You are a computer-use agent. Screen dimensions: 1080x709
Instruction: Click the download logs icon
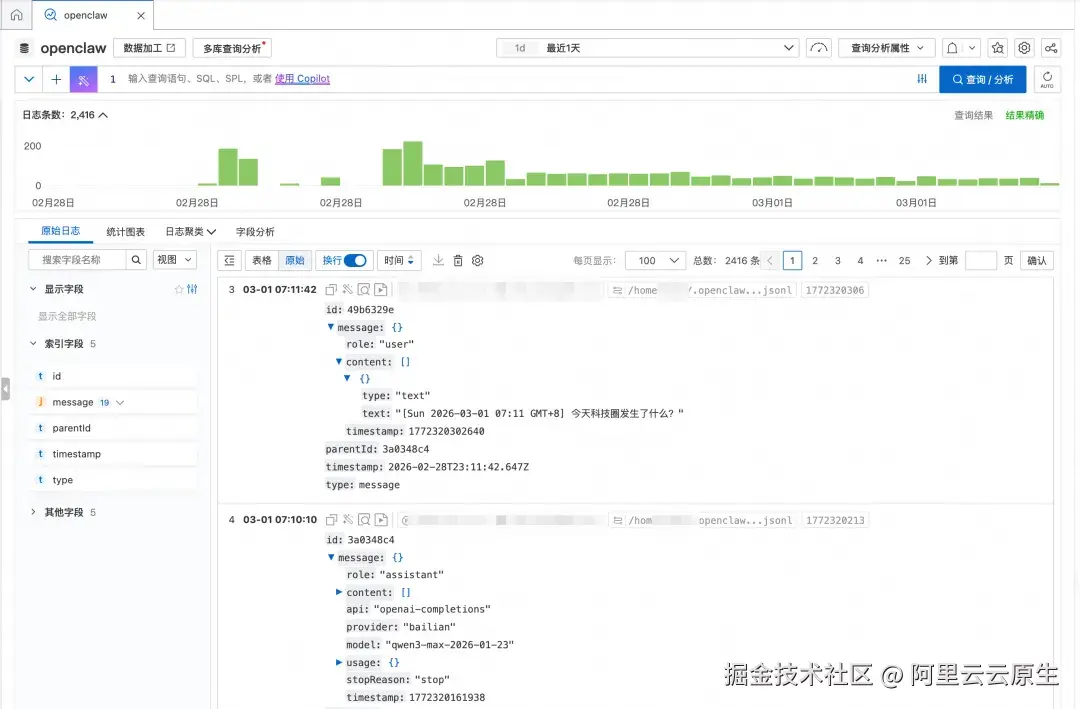(438, 260)
